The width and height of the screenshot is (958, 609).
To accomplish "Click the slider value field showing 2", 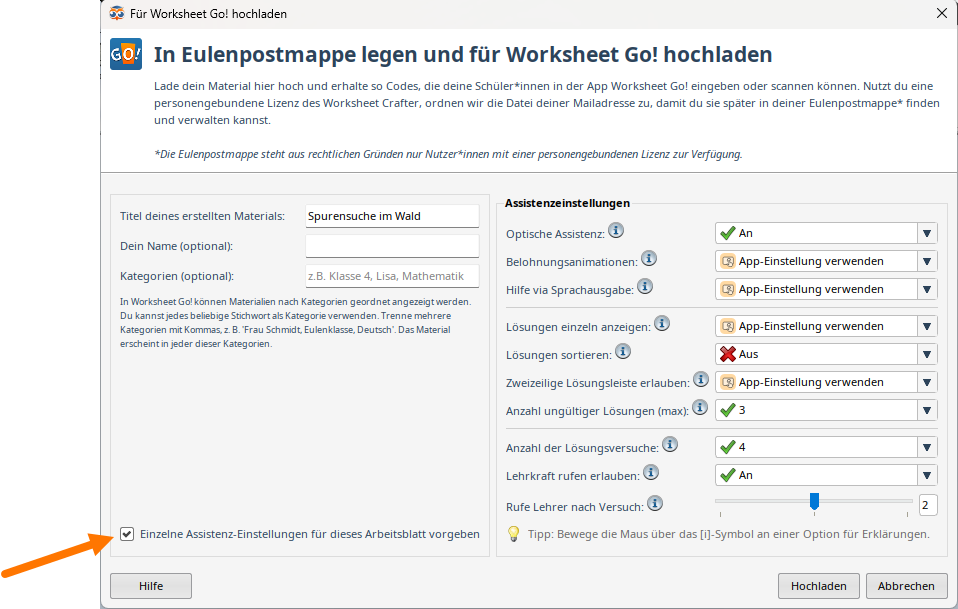I will tap(928, 505).
